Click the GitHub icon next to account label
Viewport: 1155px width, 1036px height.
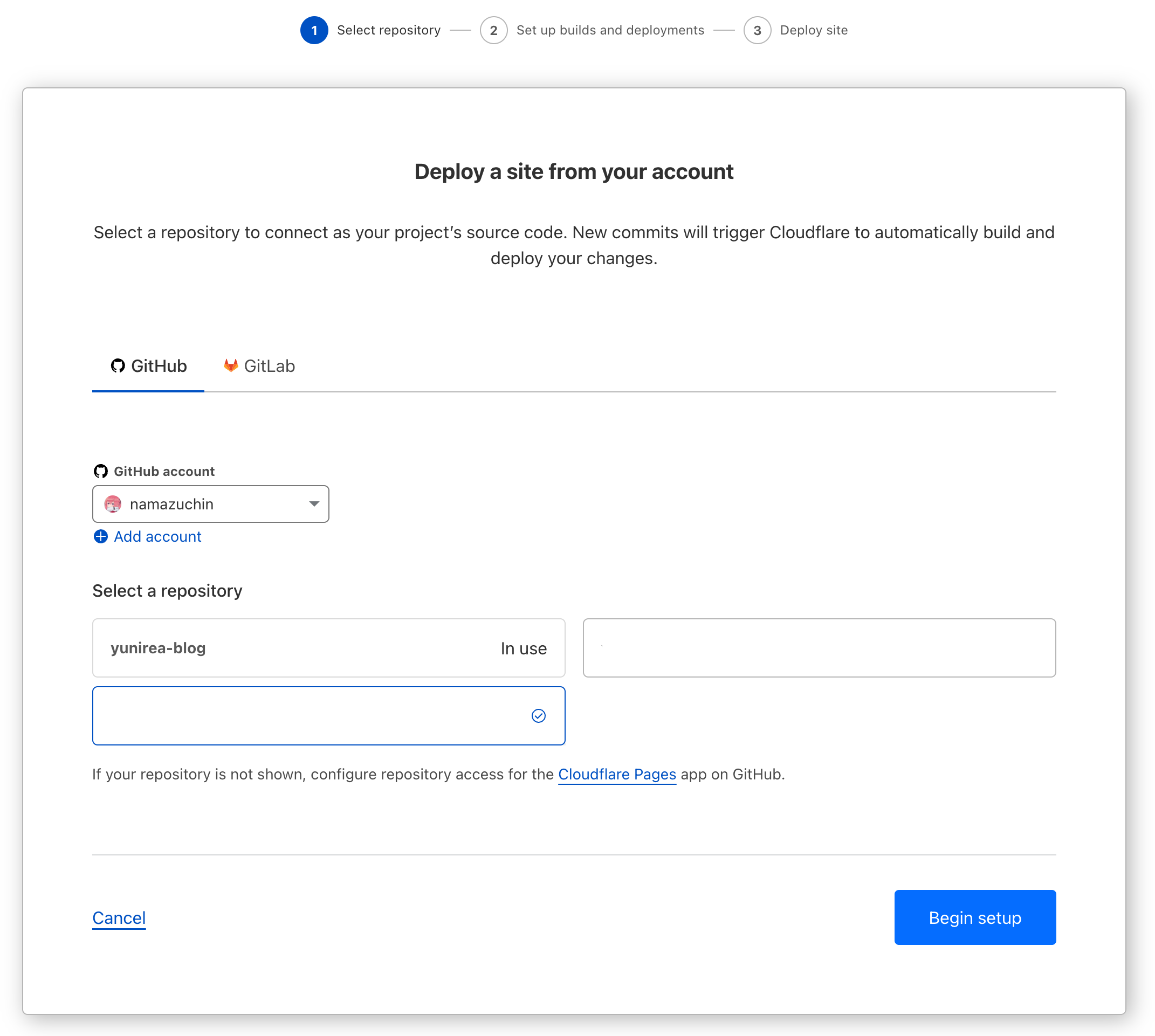101,471
